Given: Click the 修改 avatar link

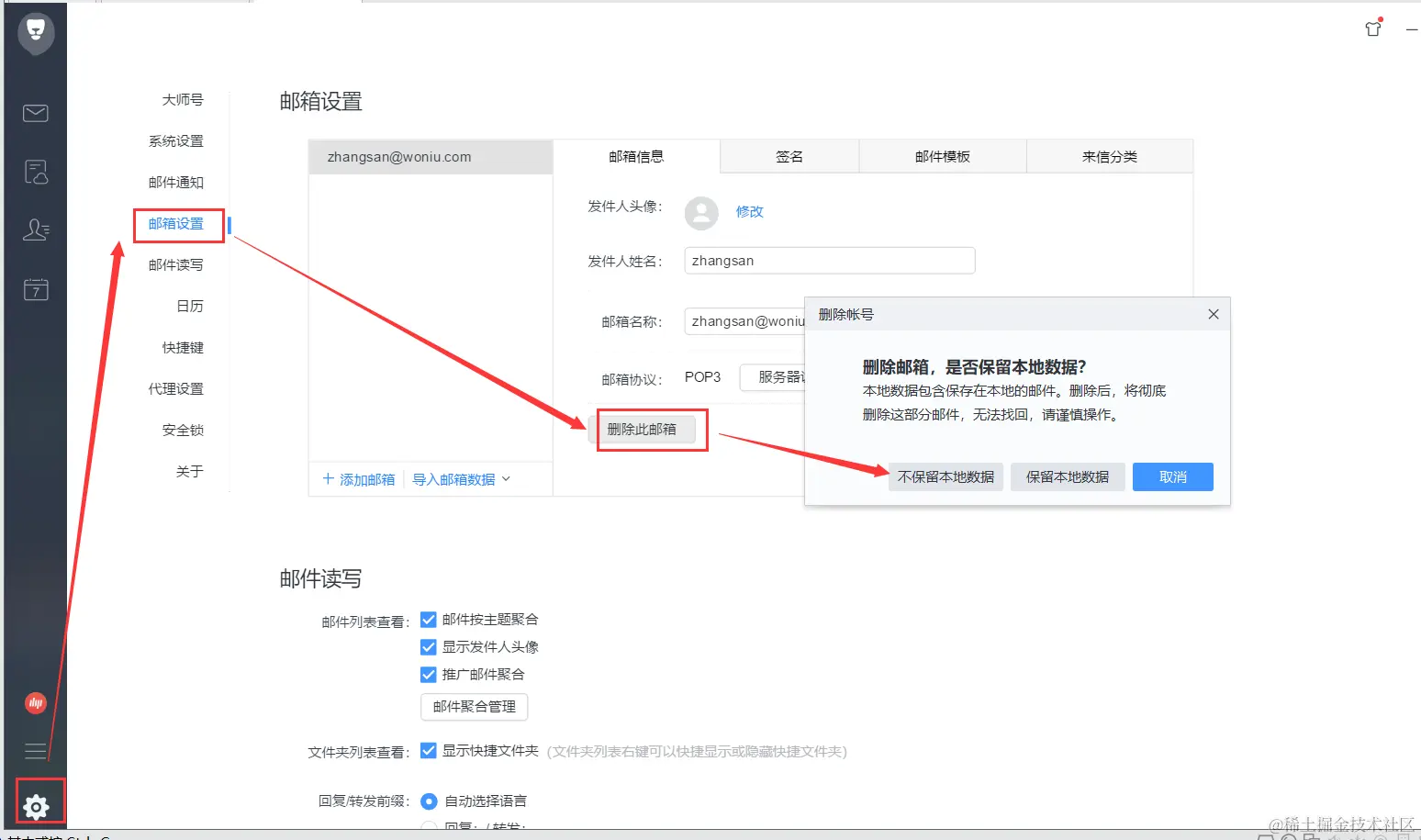Looking at the screenshot, I should [750, 211].
